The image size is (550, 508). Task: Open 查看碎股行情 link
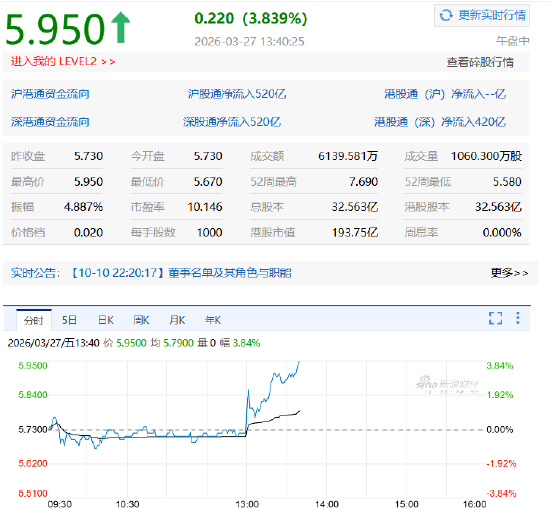coord(480,62)
